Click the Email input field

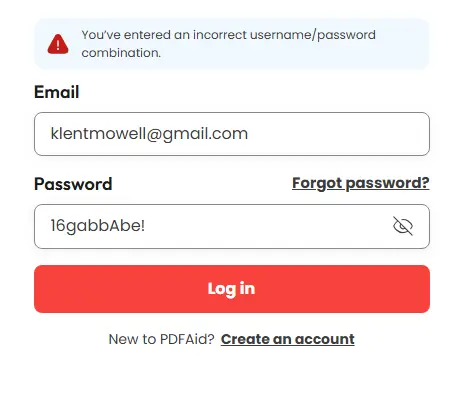(232, 134)
